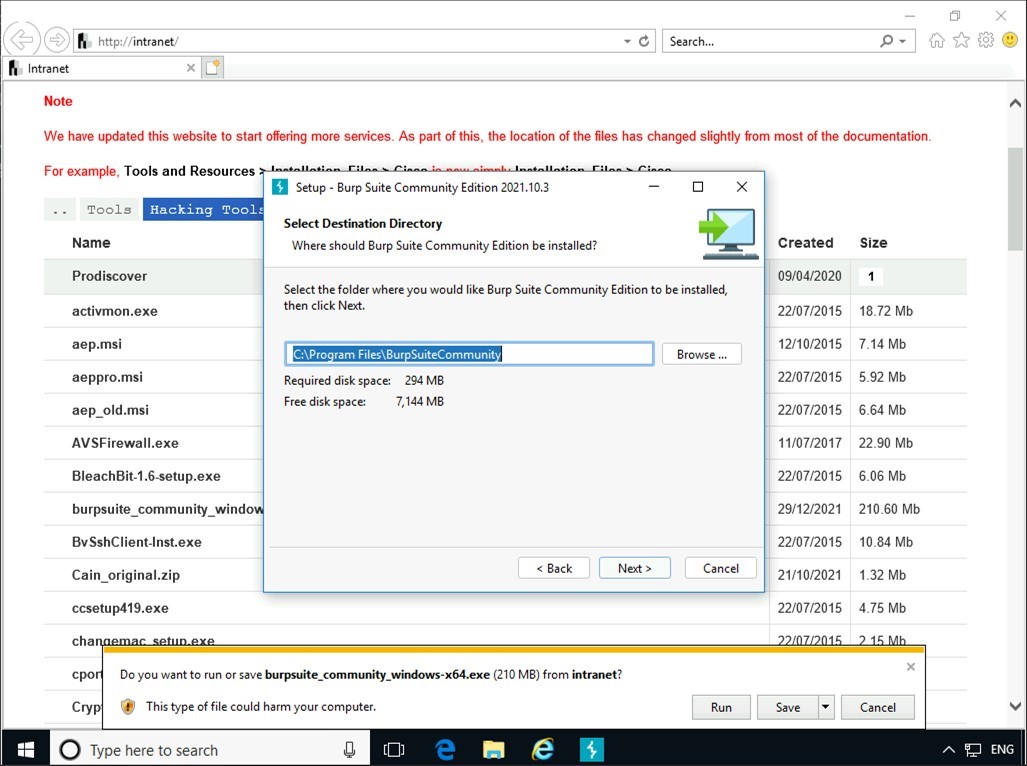This screenshot has height=766, width=1027.
Task: Click the Browse button in the Burp setup dialog
Action: 701,353
